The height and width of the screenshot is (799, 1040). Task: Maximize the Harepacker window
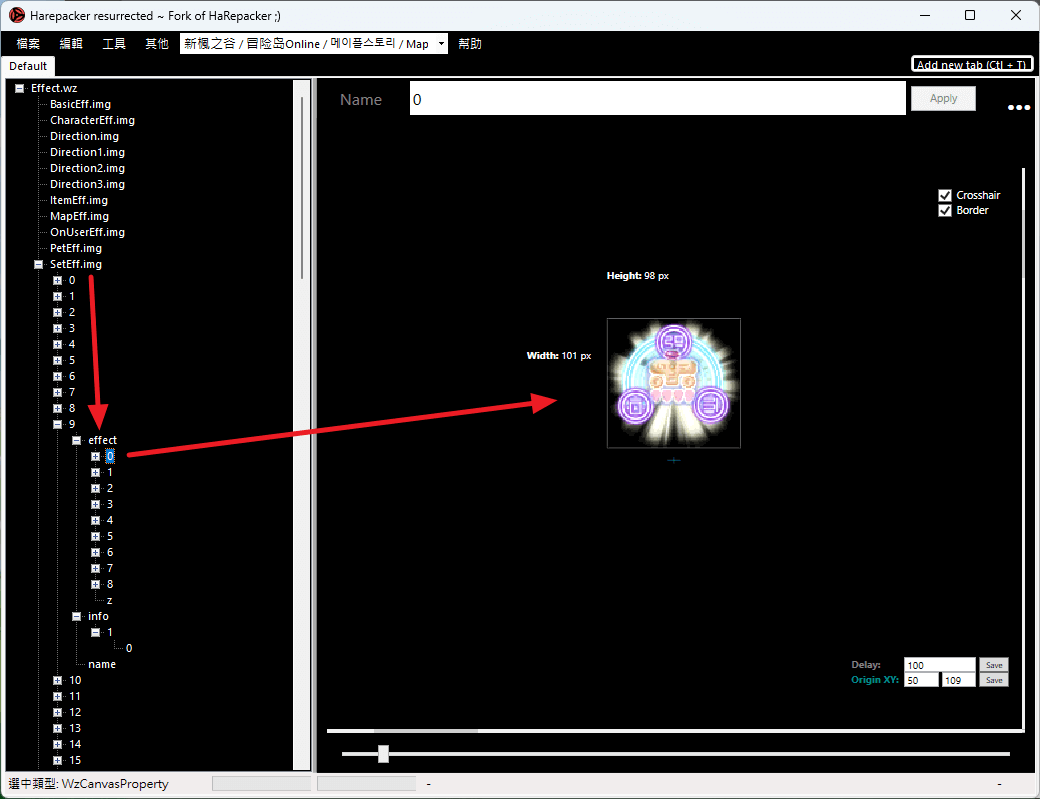tap(970, 15)
